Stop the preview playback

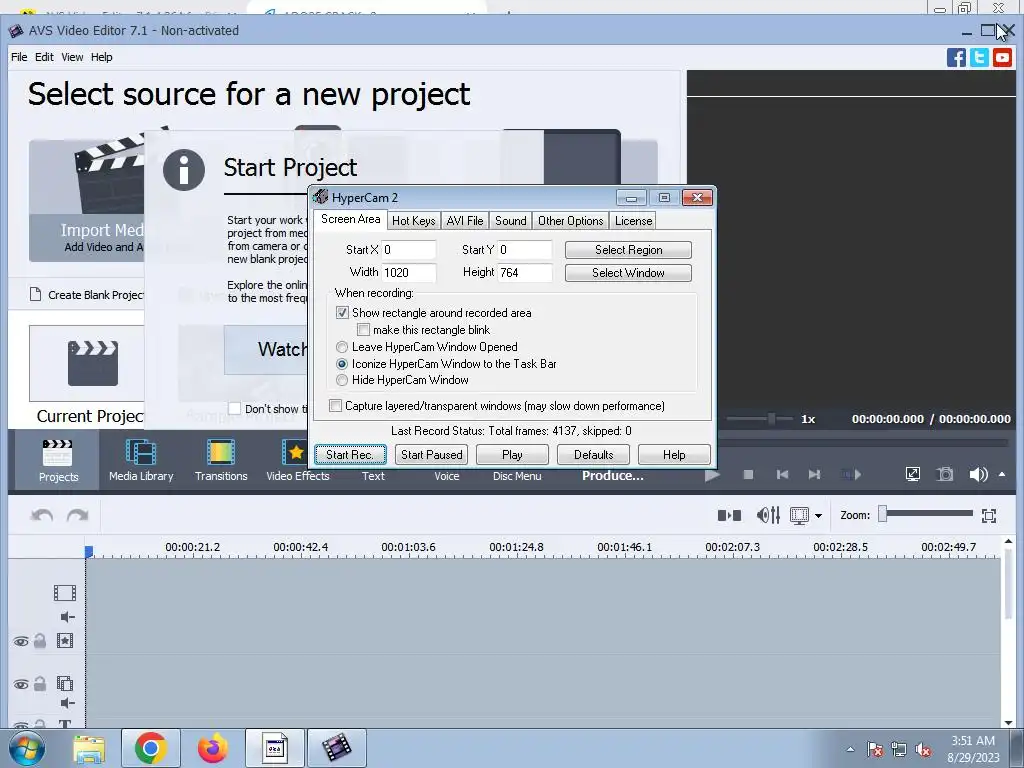pos(748,475)
